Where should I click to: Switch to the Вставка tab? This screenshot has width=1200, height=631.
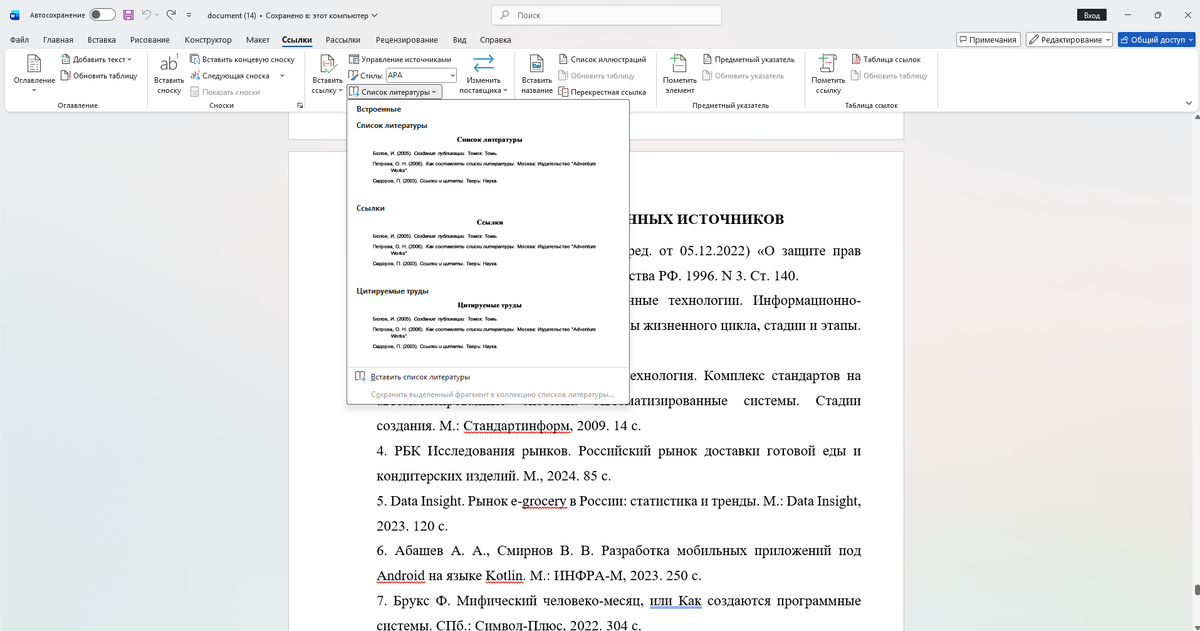[102, 40]
